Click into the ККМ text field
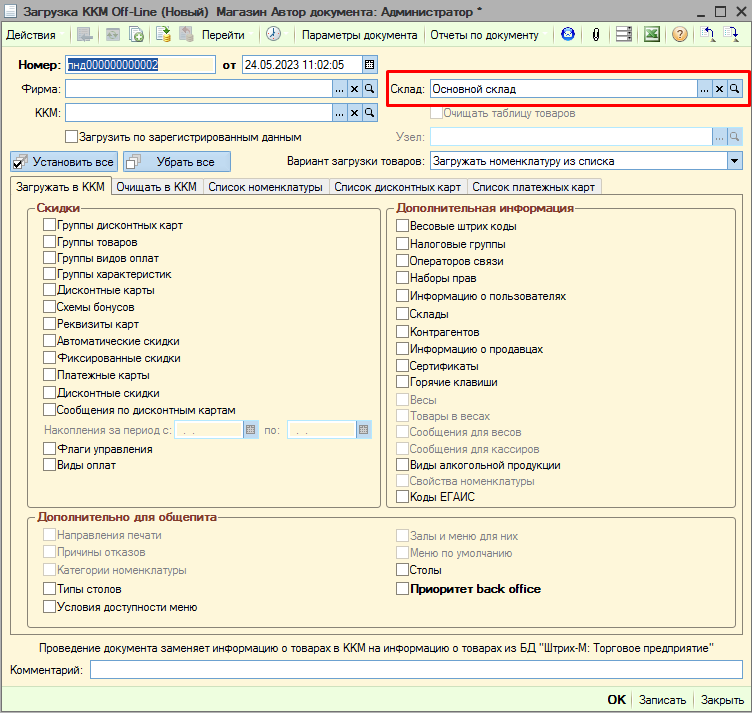Image resolution: width=752 pixels, height=713 pixels. tap(199, 113)
